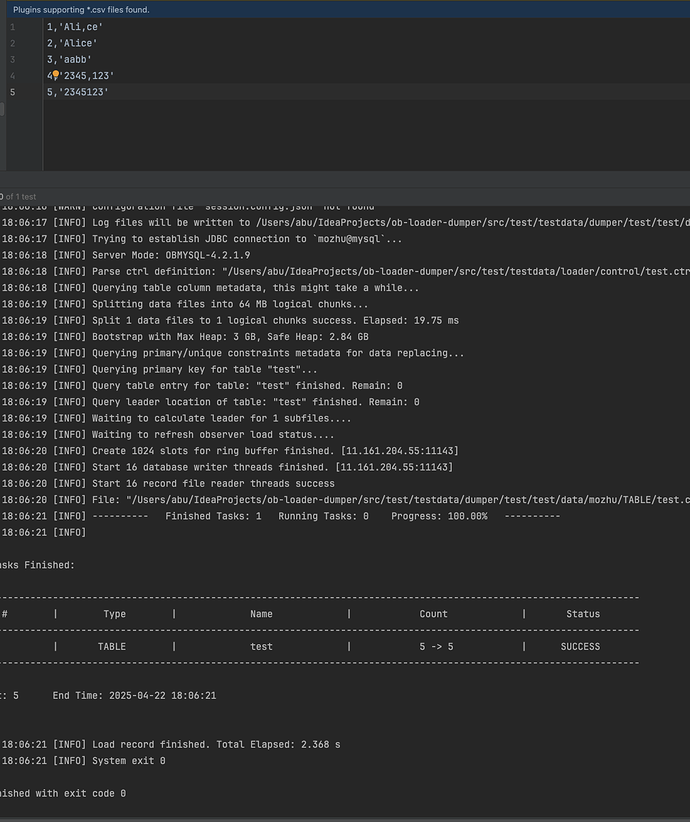Click the 'Progress: 100.00%' text in the log
Image resolution: width=690 pixels, height=822 pixels.
pos(439,516)
